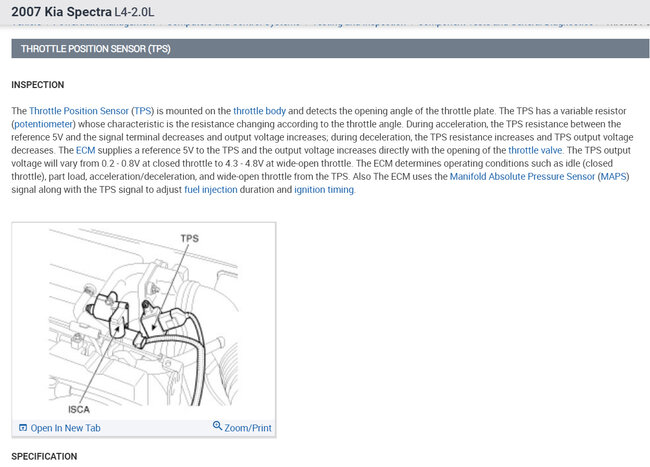The image size is (650, 467).
Task: Click the 2007 Kia Spectra title
Action: point(62,12)
